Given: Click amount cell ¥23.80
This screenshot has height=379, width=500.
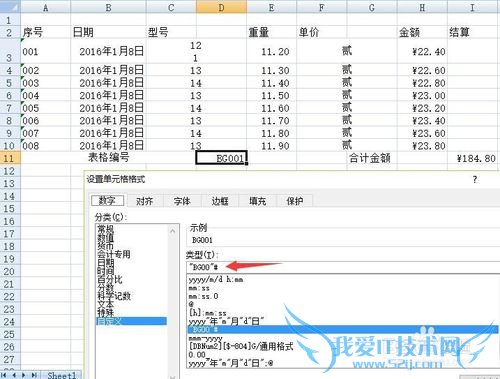Looking at the screenshot, I should coord(422,146).
